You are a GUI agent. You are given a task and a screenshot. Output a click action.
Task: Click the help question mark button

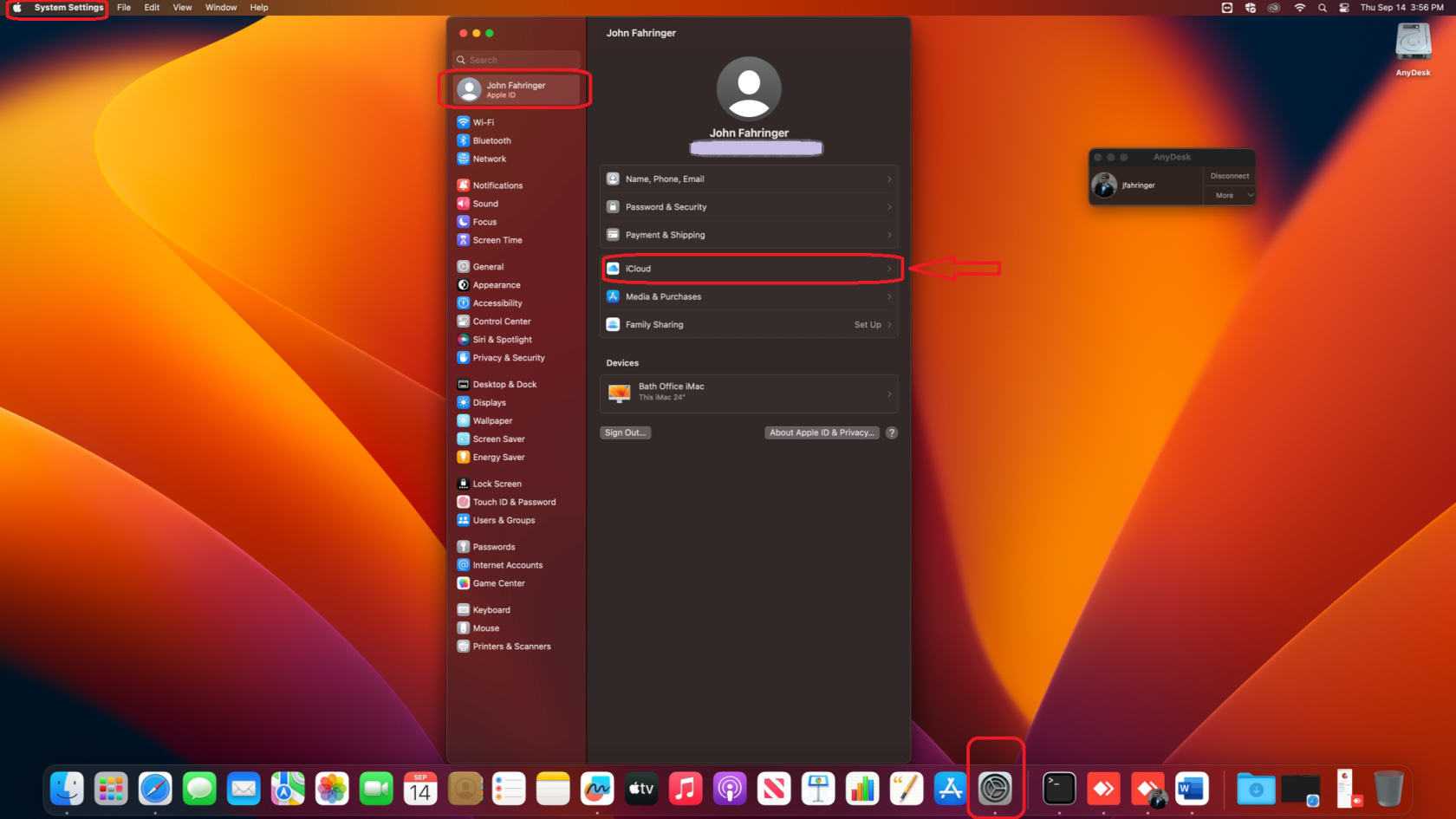coord(892,432)
